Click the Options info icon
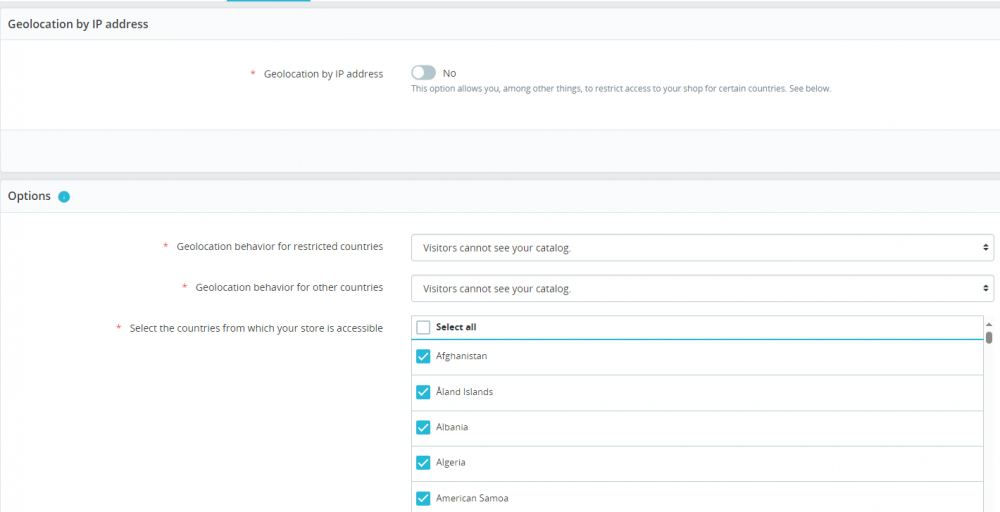The height and width of the screenshot is (512, 1000). tap(64, 196)
